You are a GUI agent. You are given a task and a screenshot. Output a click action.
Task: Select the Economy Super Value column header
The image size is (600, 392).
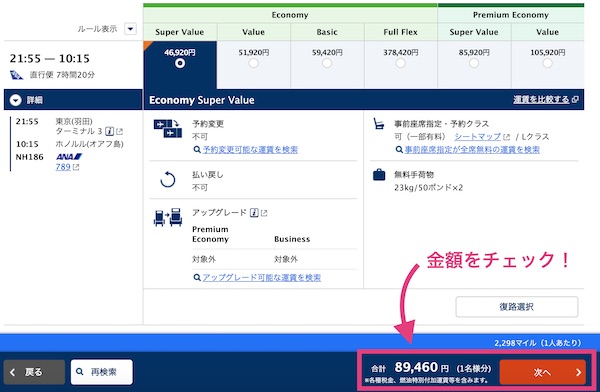[x=180, y=32]
